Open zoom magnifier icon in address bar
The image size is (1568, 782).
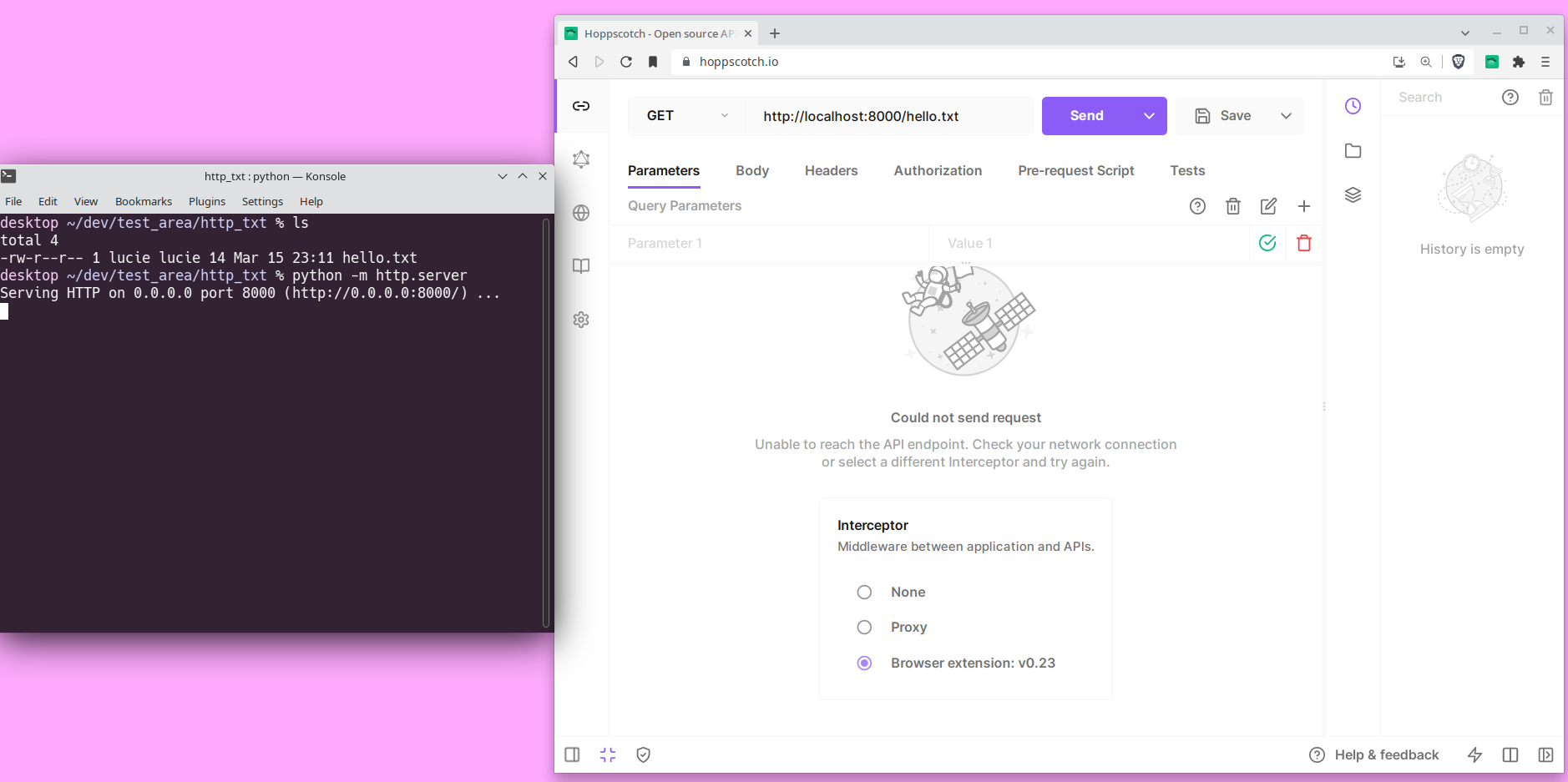pos(1426,62)
